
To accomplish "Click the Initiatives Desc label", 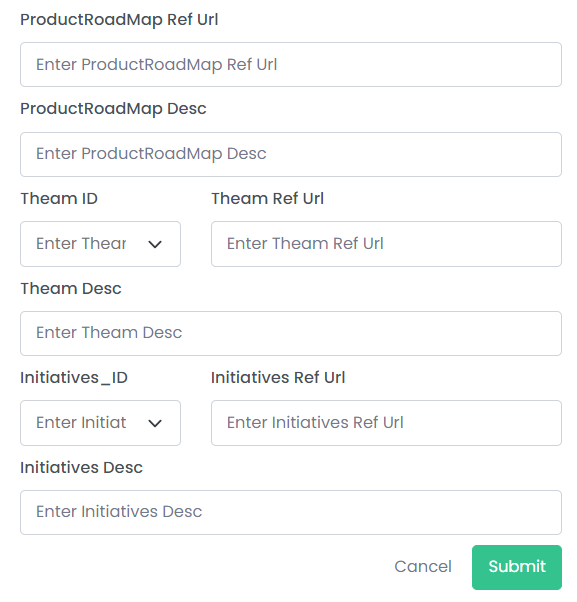I will click(x=81, y=468).
